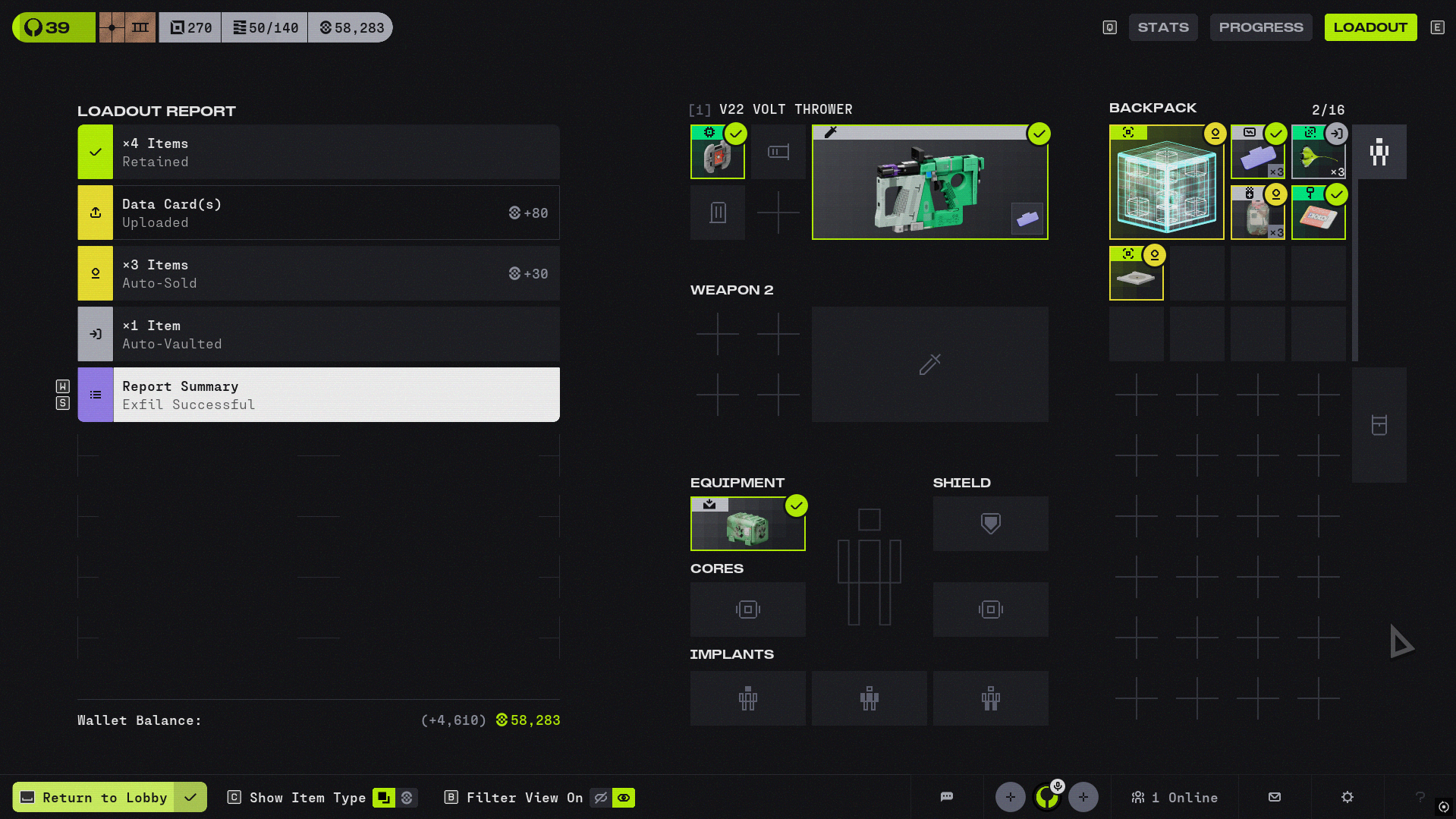The width and height of the screenshot is (1456, 819).
Task: Open the empty barrel attachment slot
Action: [778, 152]
